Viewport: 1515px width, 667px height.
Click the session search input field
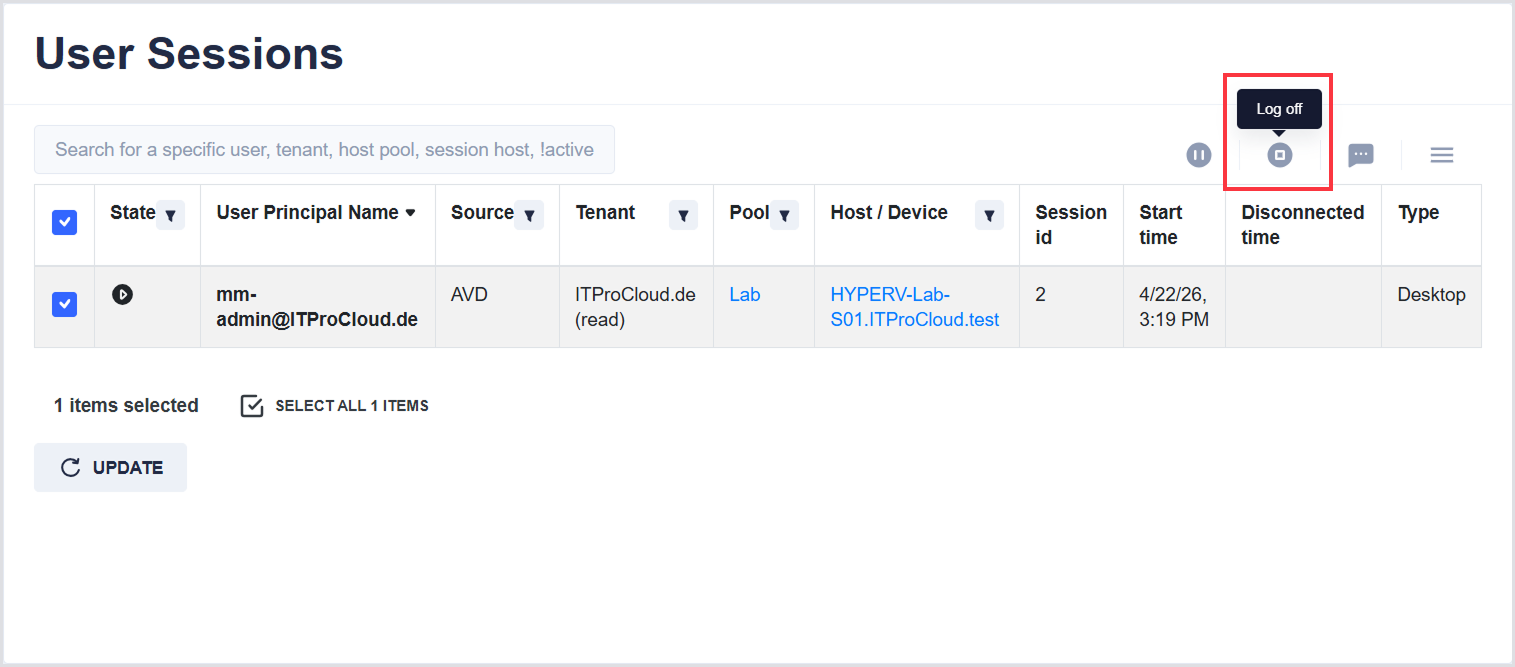[324, 150]
